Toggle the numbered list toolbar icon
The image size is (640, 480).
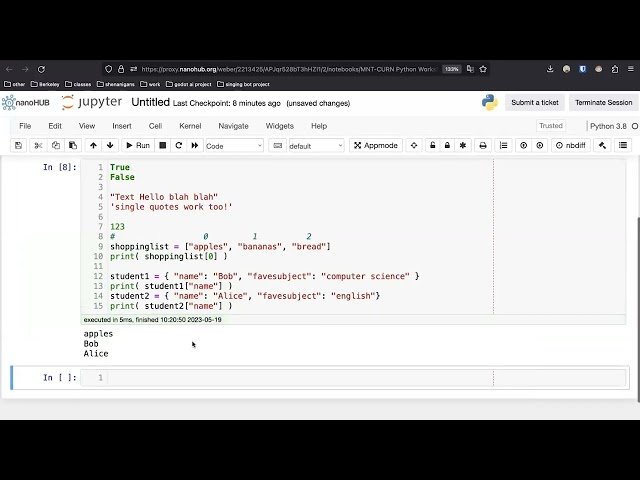point(504,145)
